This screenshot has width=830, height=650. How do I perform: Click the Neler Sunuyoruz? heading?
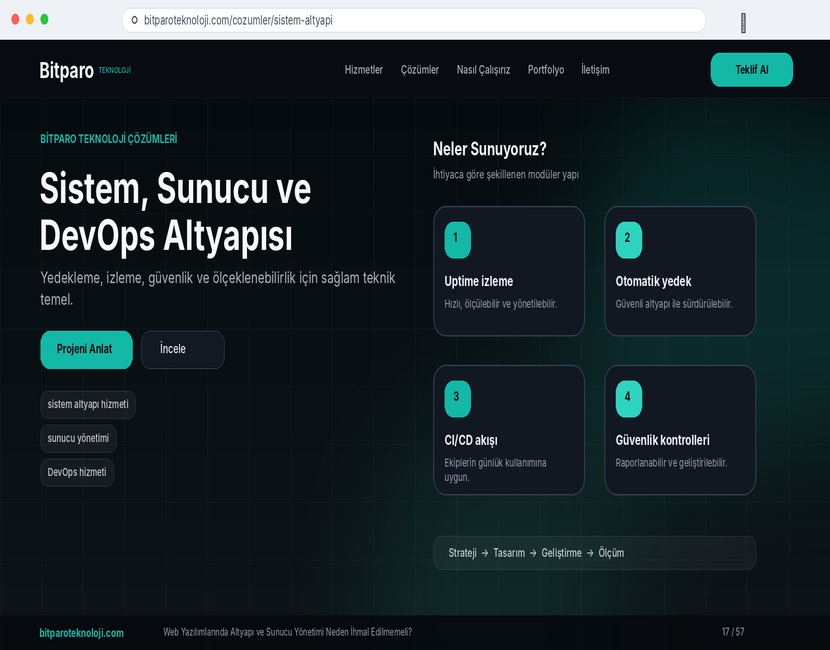click(x=490, y=149)
